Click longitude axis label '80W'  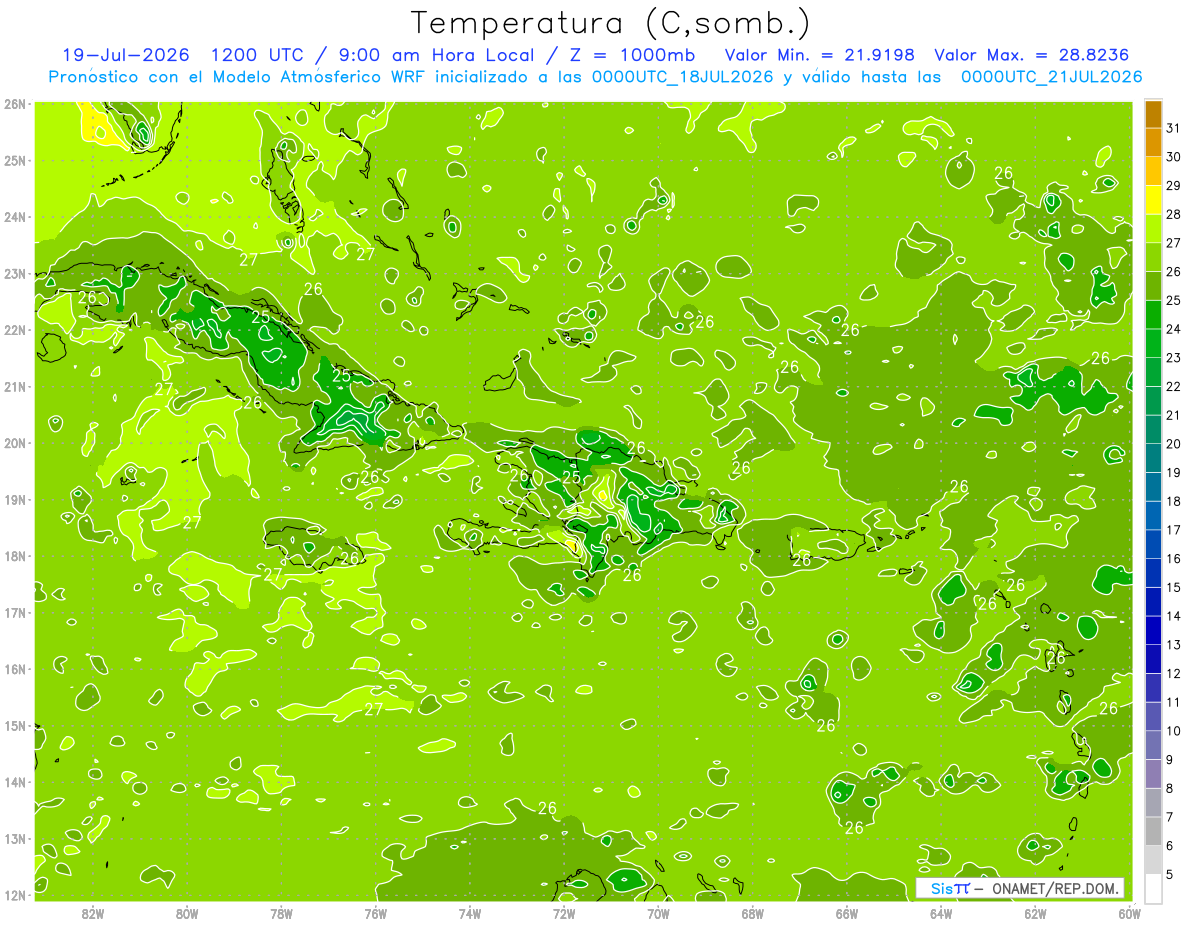[x=187, y=913]
